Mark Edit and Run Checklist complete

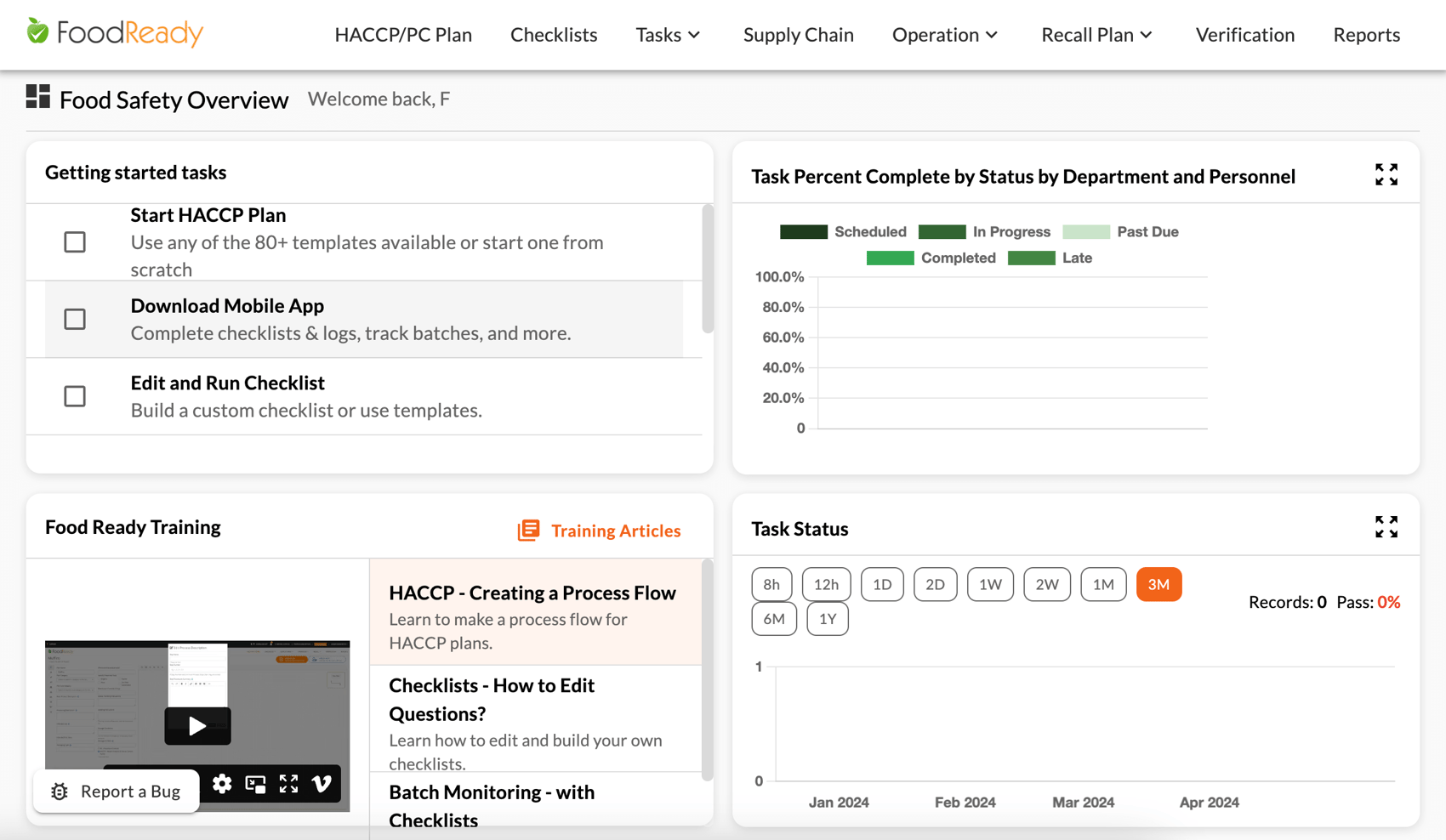click(75, 396)
